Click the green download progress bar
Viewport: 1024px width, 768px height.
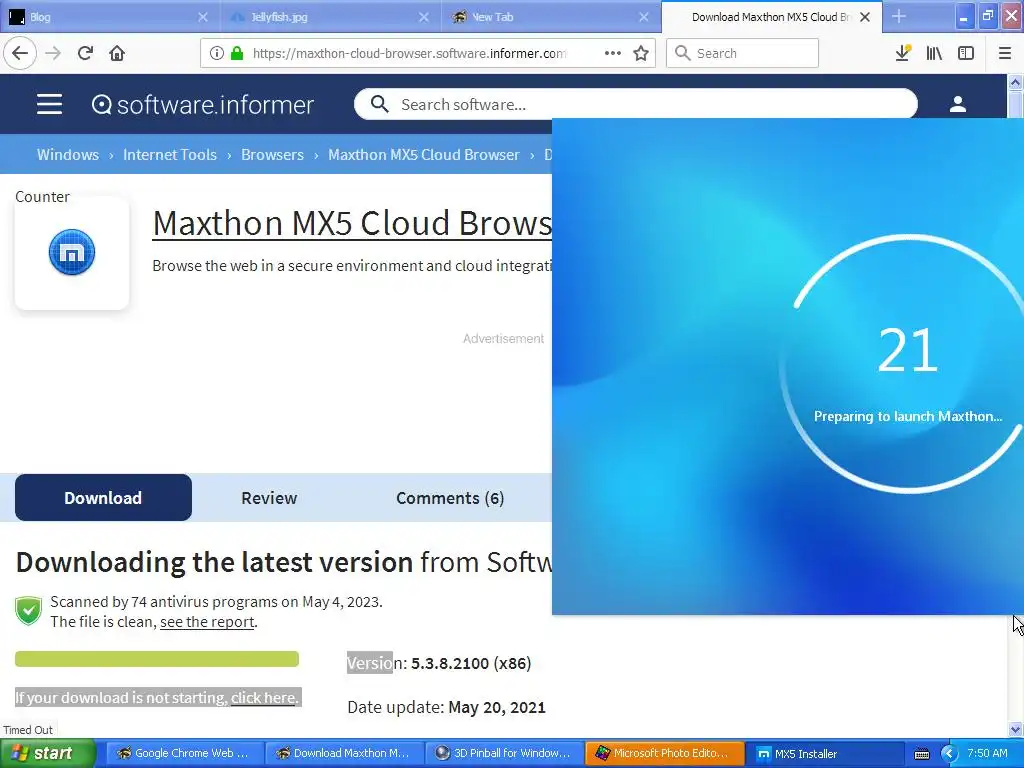[x=157, y=659]
